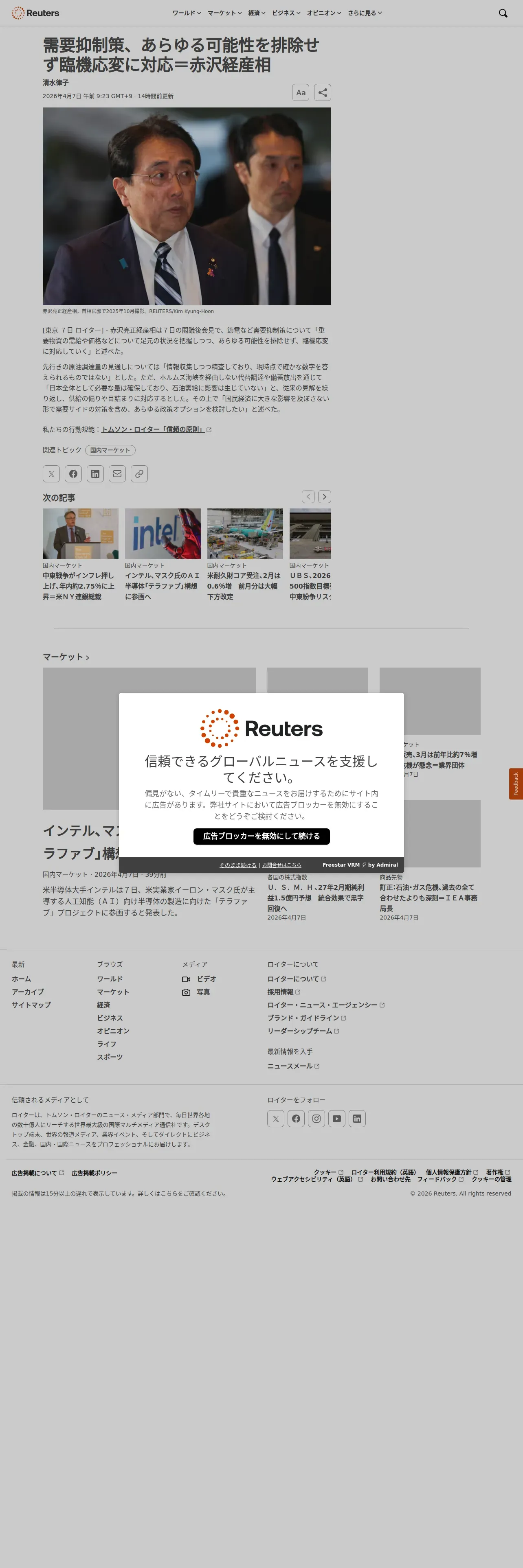This screenshot has width=523, height=1568.
Task: Open the share icon beside Aa
Action: (323, 92)
